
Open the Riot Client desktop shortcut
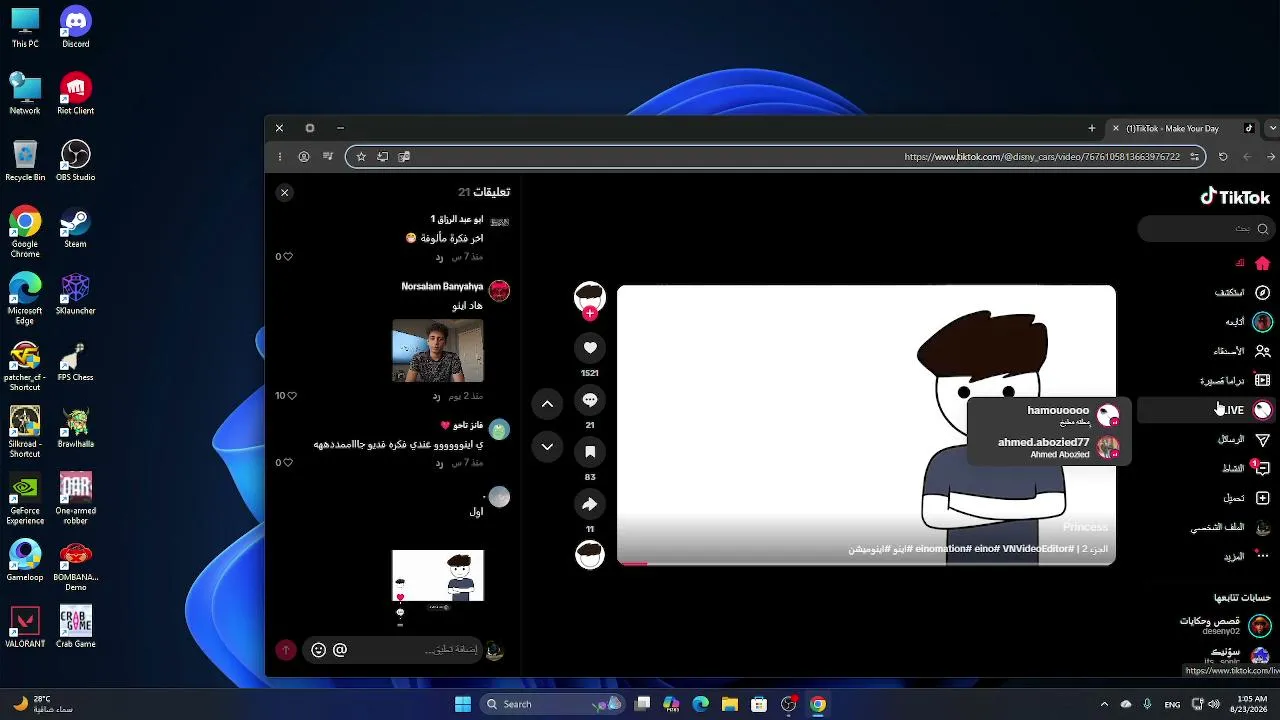coord(76,94)
